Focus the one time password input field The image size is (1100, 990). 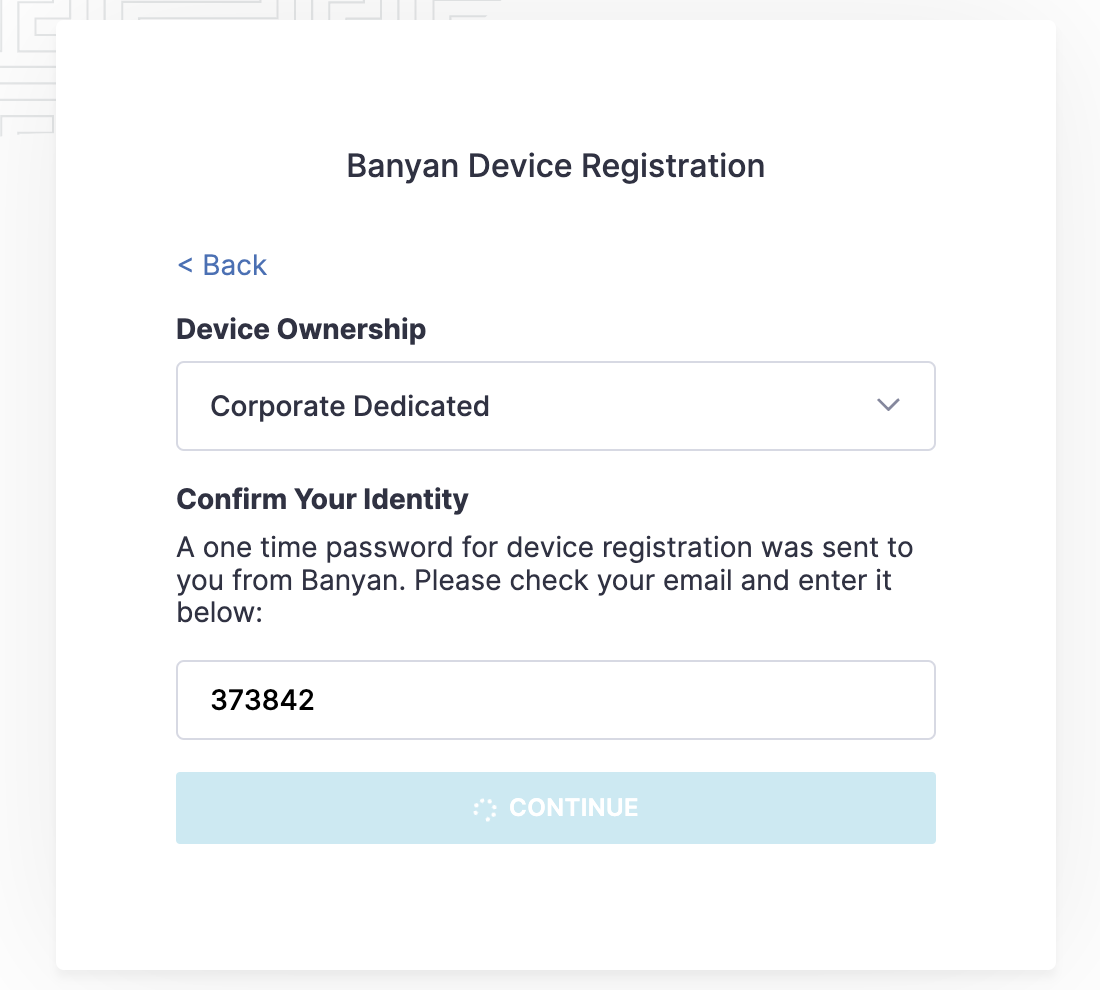555,700
